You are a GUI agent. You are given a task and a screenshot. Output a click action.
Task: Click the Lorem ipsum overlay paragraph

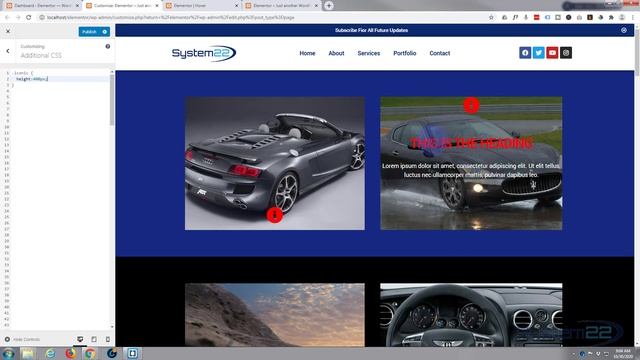pos(471,170)
